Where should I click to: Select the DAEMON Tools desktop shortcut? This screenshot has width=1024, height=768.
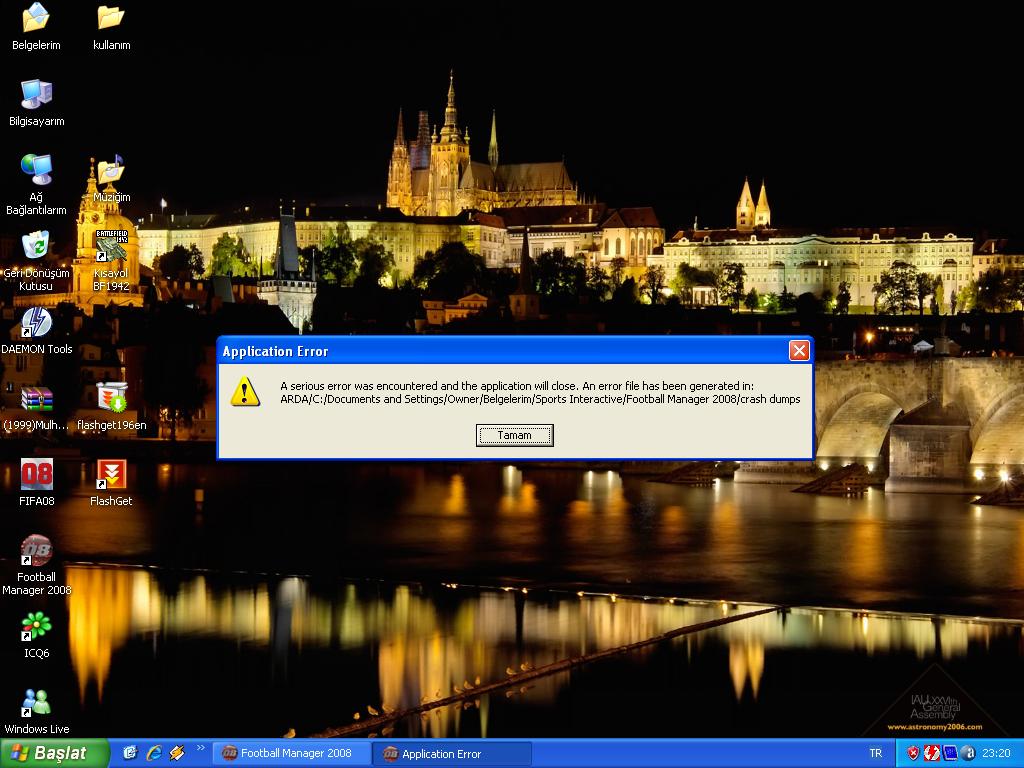coord(36,323)
